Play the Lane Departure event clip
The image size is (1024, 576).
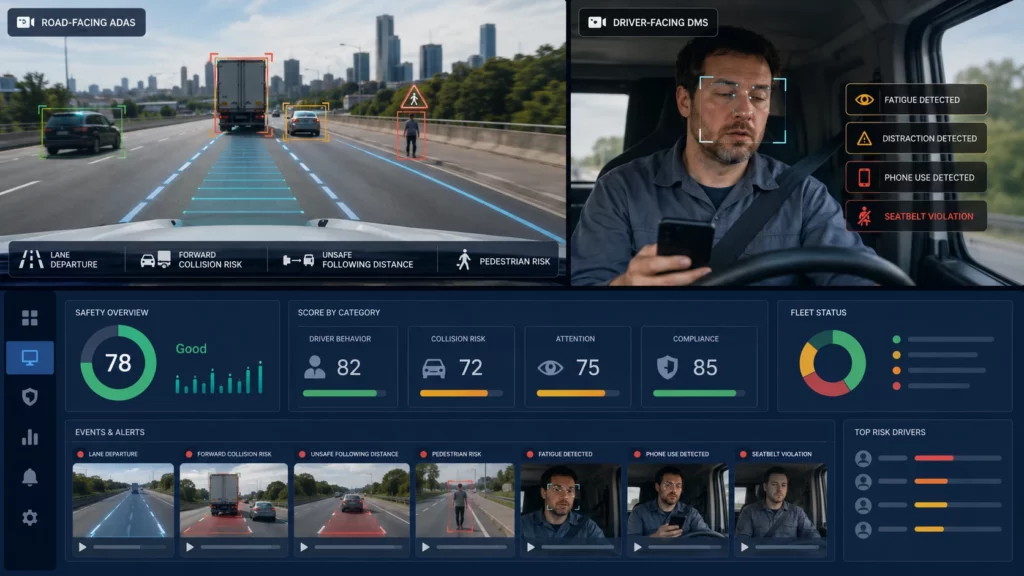pos(82,547)
